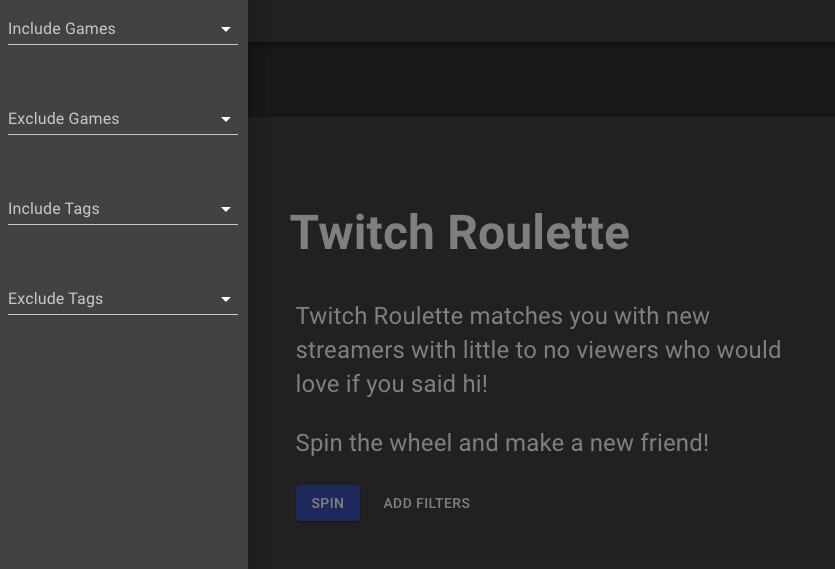Click the underline beneath Exclude Games
835x569 pixels.
[123, 134]
